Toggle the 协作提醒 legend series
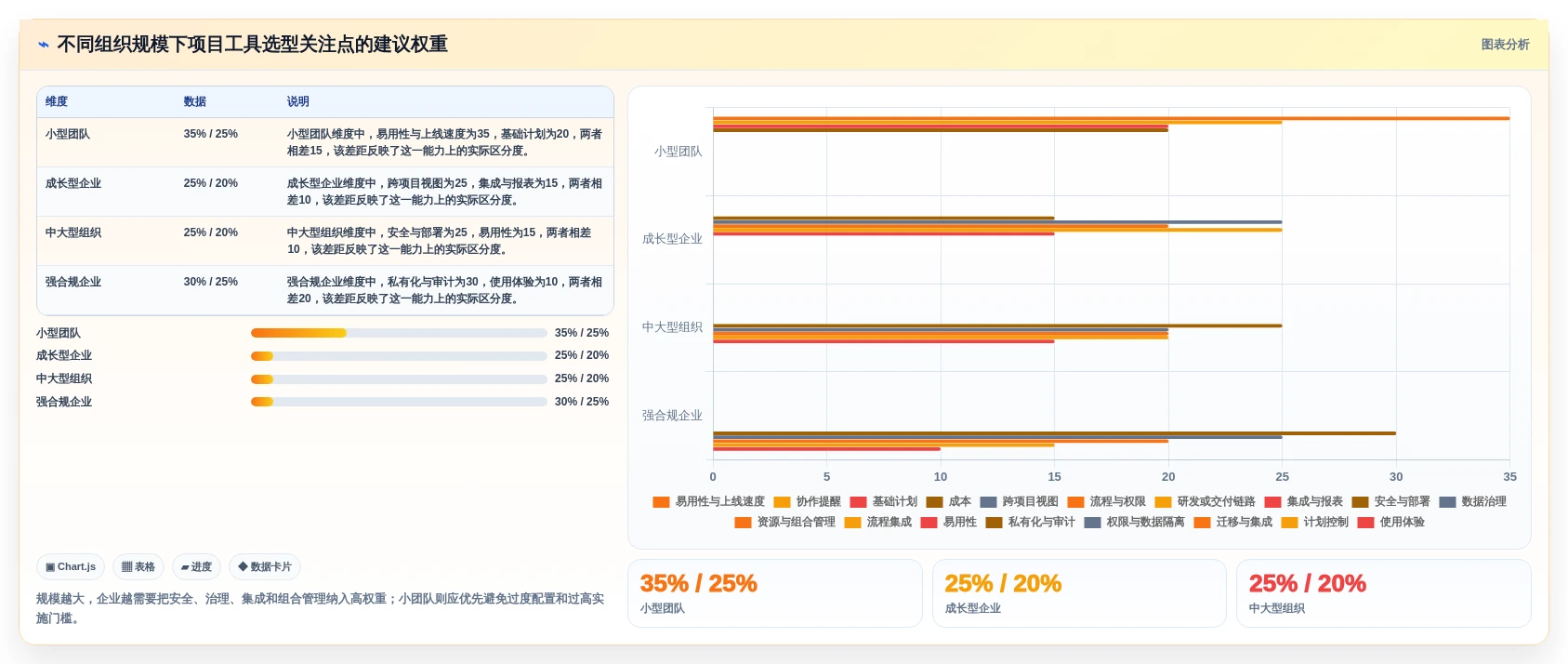Image resolution: width=1568 pixels, height=664 pixels. pyautogui.click(x=808, y=501)
